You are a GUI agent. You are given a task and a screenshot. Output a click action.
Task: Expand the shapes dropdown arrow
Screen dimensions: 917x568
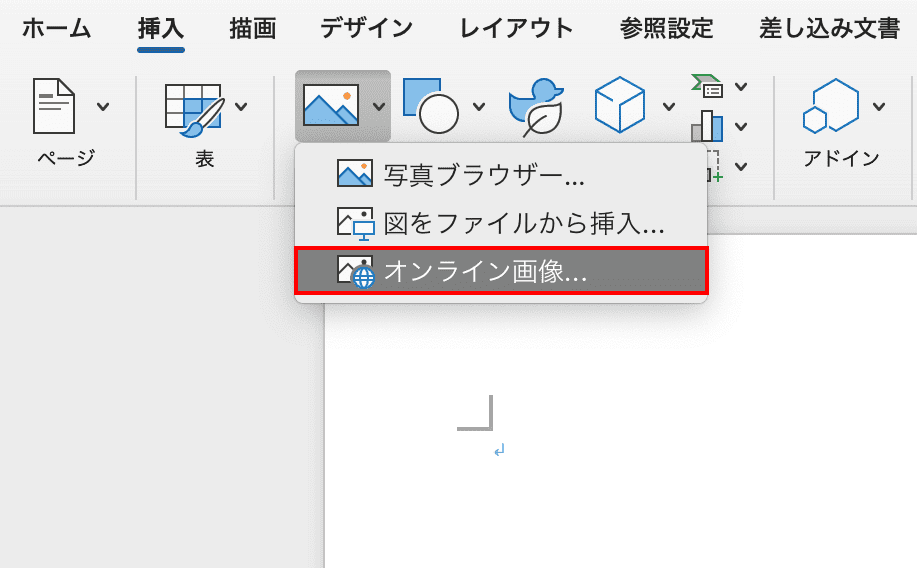(479, 106)
